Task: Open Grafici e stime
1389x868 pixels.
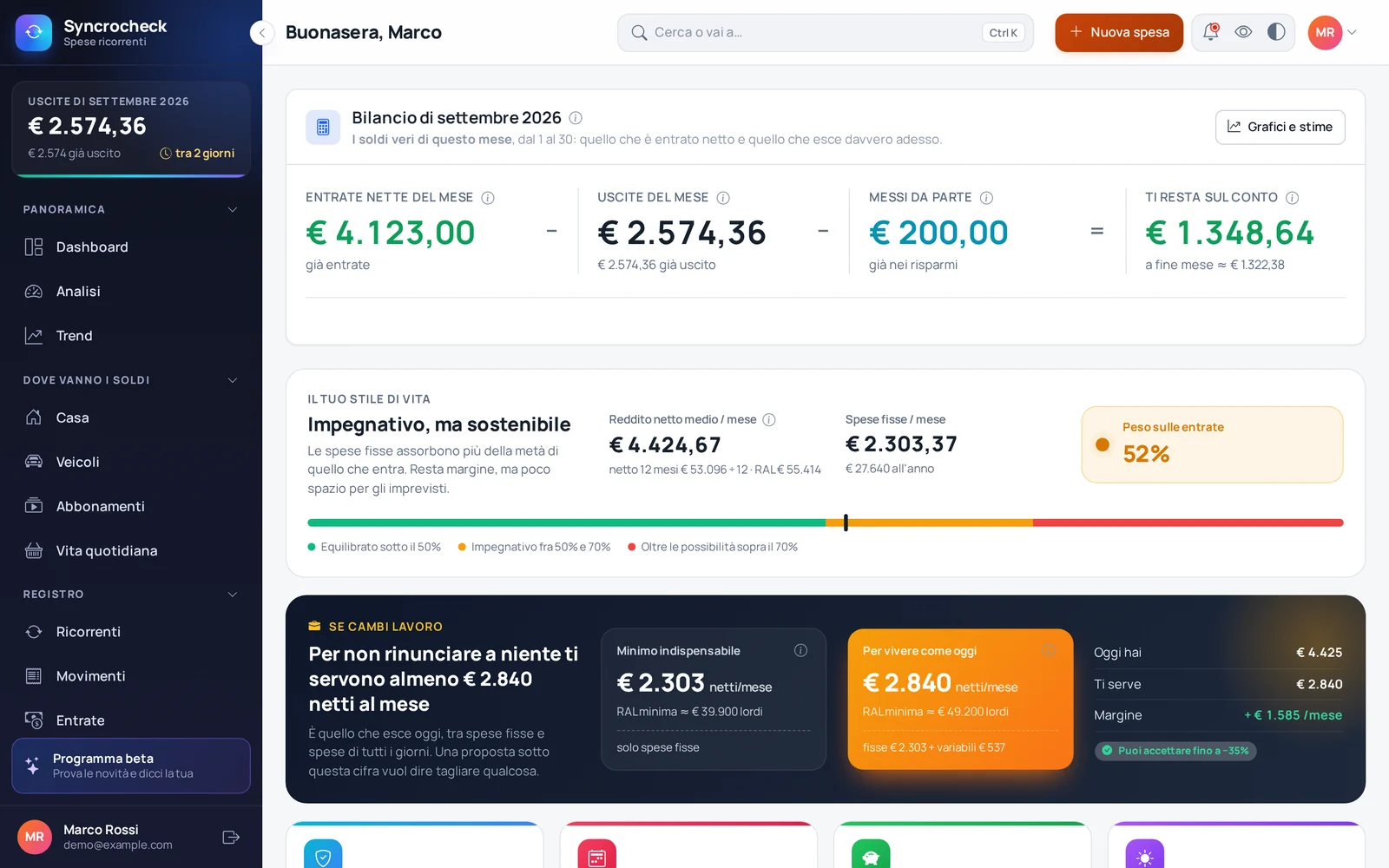Action: pyautogui.click(x=1280, y=127)
